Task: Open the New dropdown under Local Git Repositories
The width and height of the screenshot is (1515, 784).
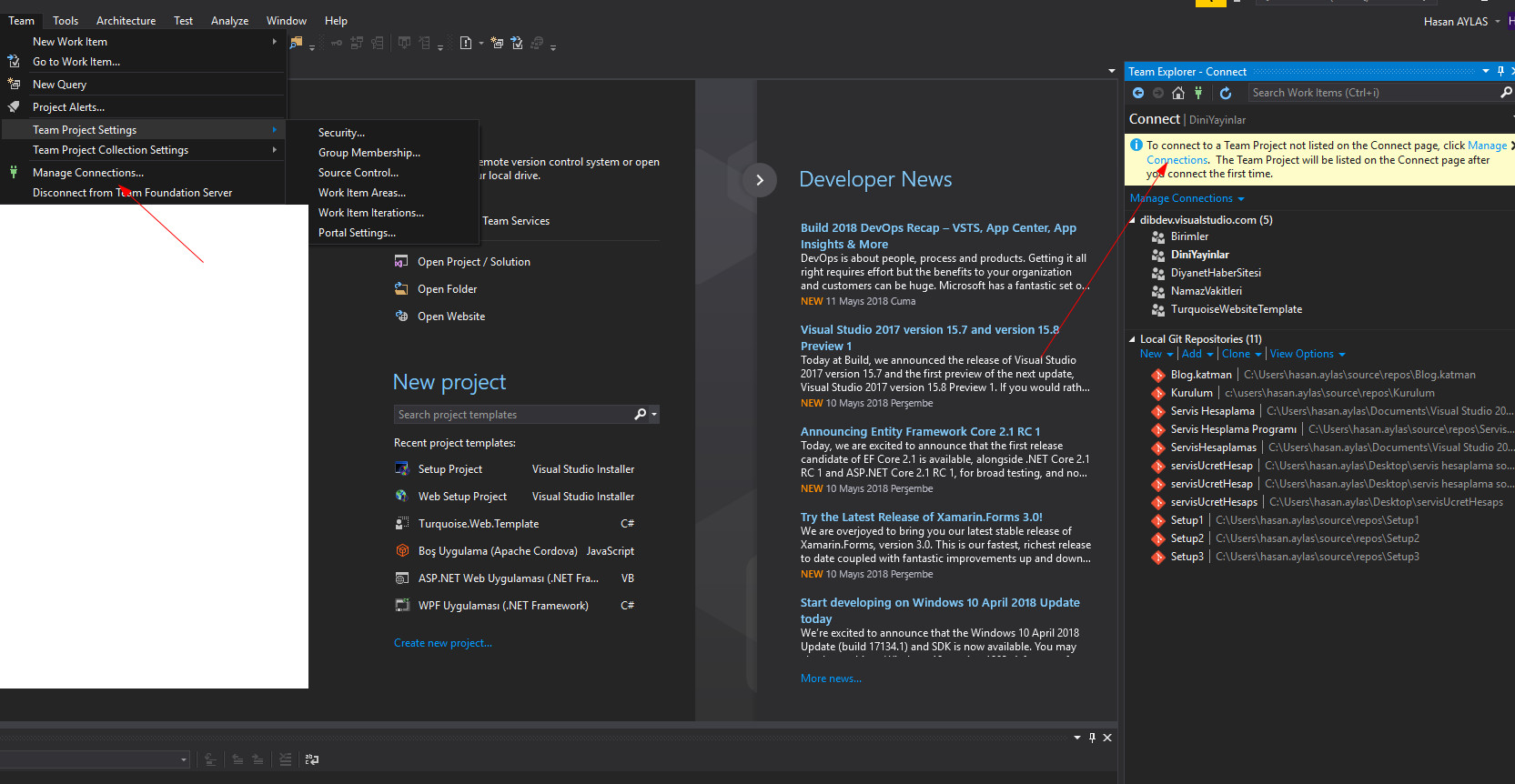Action: coord(1156,354)
